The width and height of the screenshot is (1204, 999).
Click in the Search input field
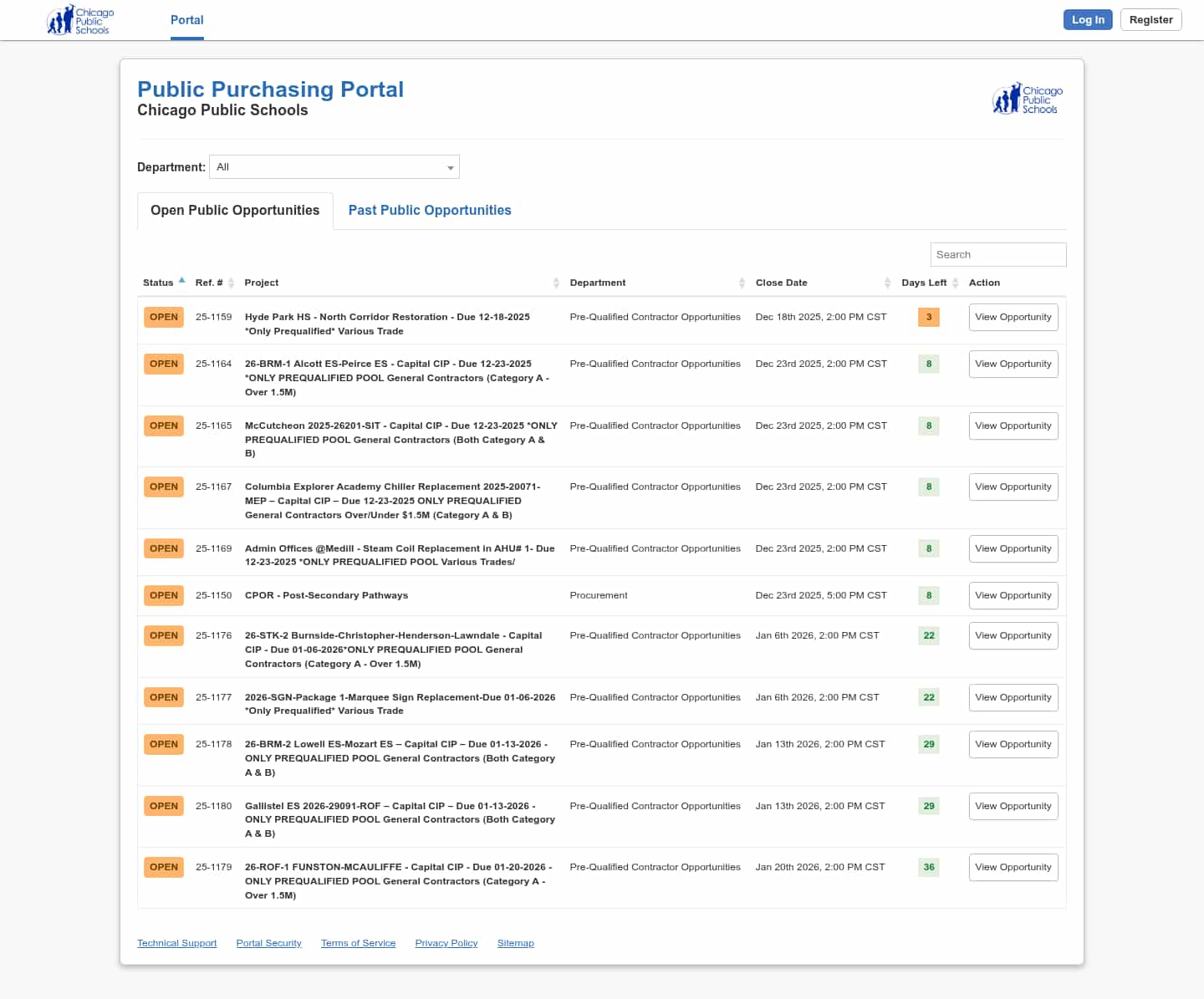click(997, 255)
